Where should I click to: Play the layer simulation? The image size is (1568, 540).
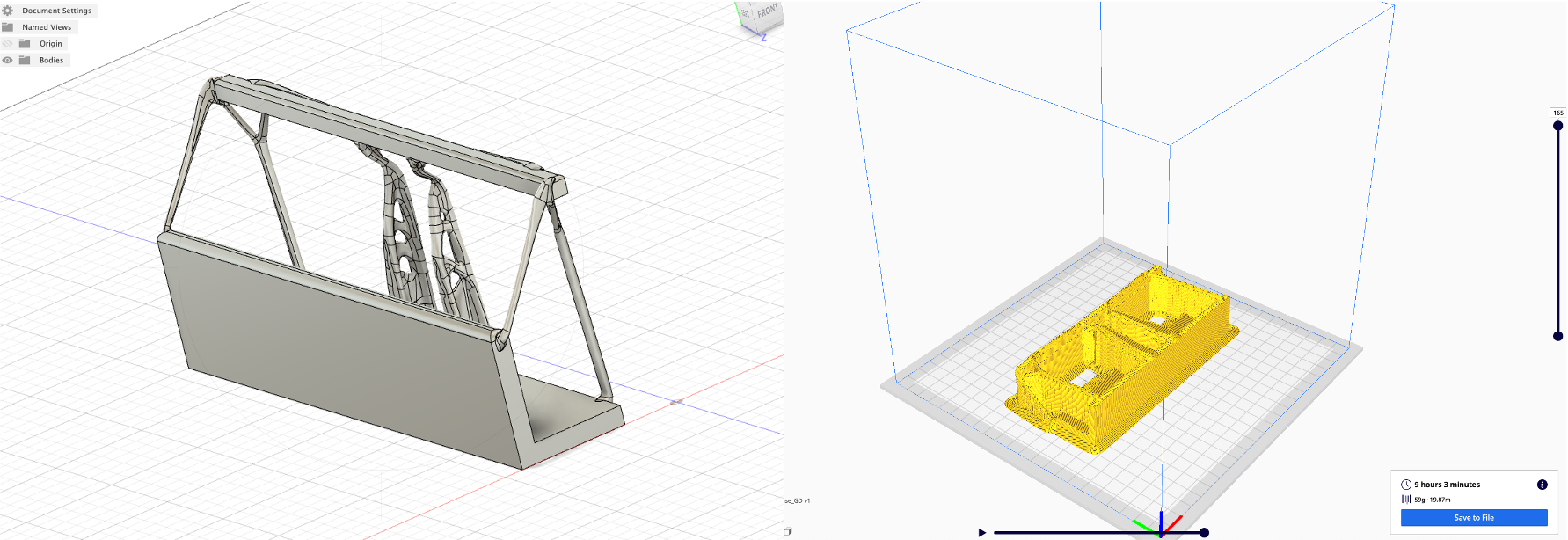tap(982, 532)
